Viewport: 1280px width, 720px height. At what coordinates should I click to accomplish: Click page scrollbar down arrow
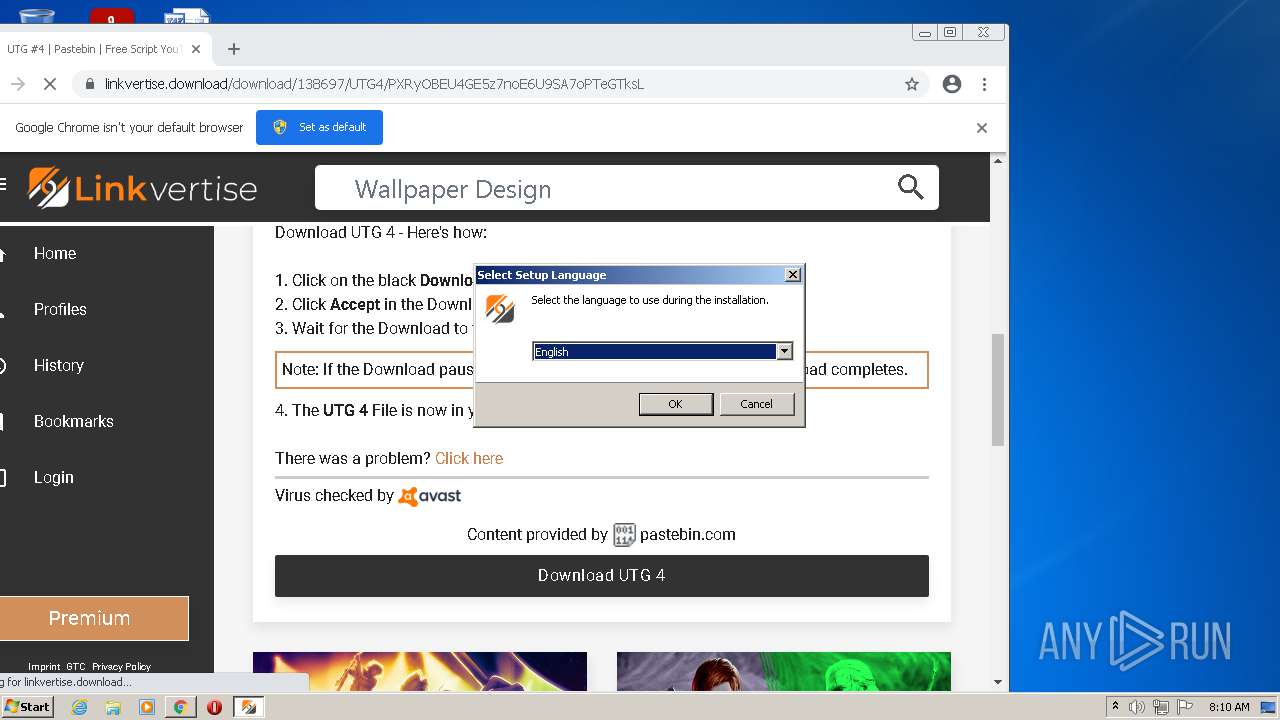tap(998, 682)
